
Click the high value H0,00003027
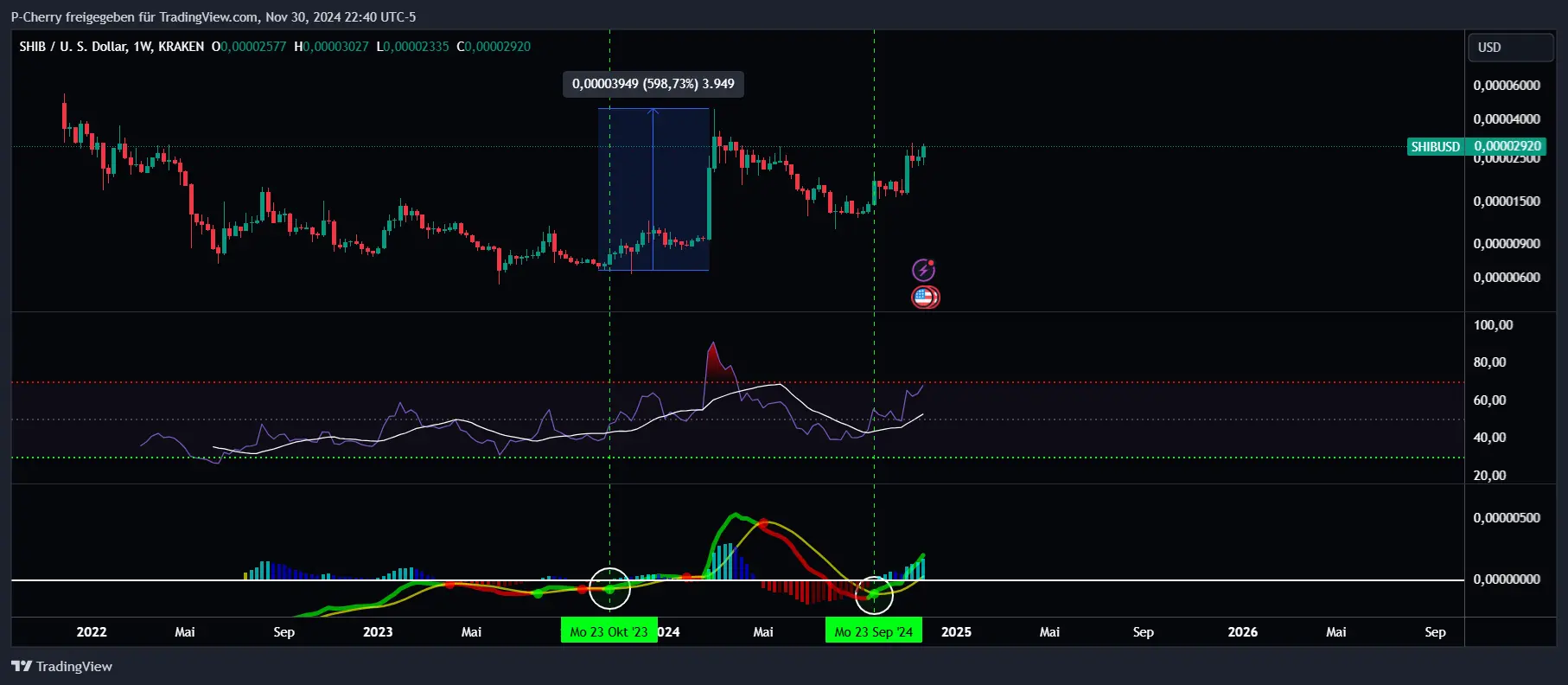point(331,47)
